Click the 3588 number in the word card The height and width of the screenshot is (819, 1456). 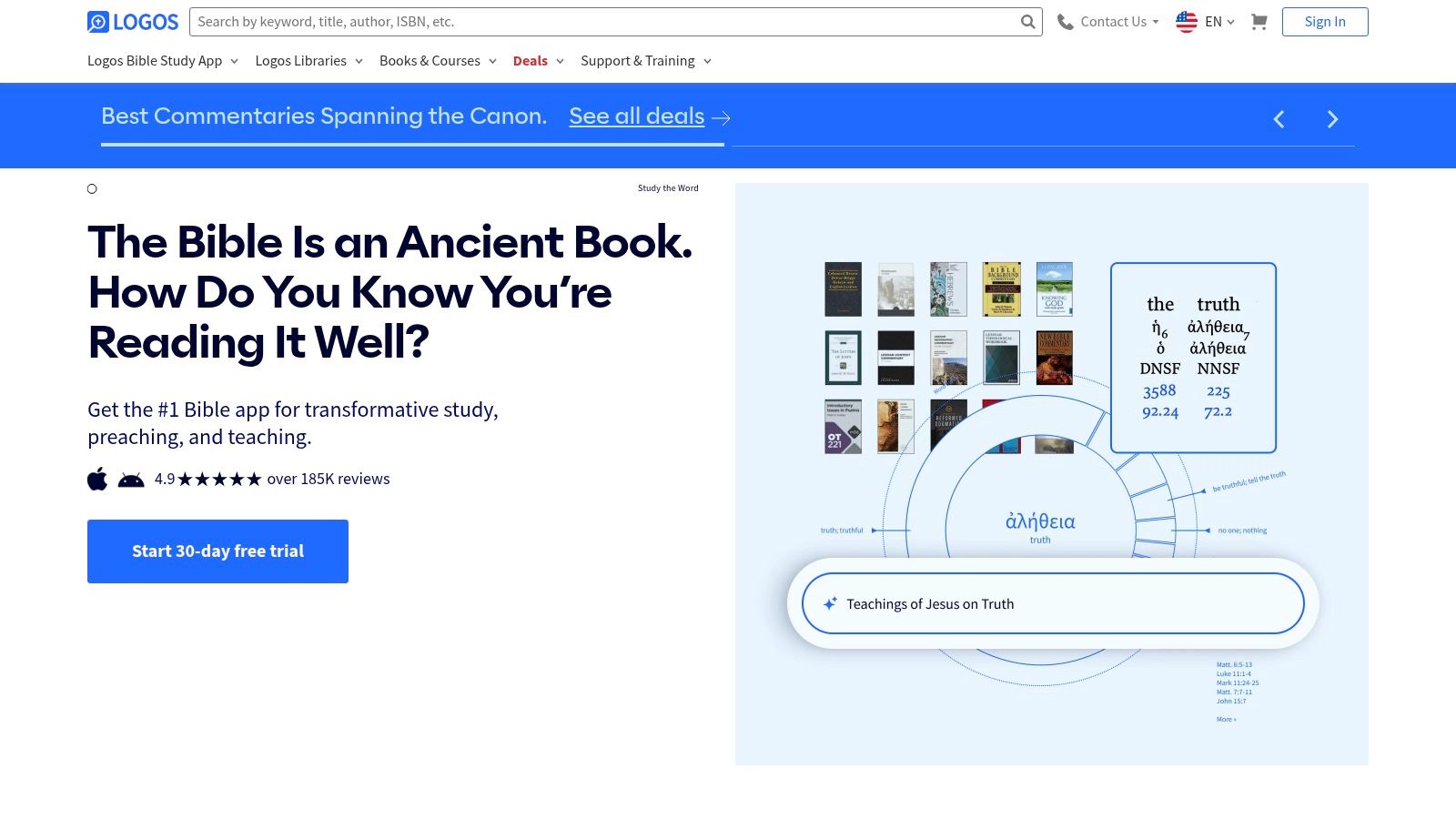pyautogui.click(x=1159, y=390)
